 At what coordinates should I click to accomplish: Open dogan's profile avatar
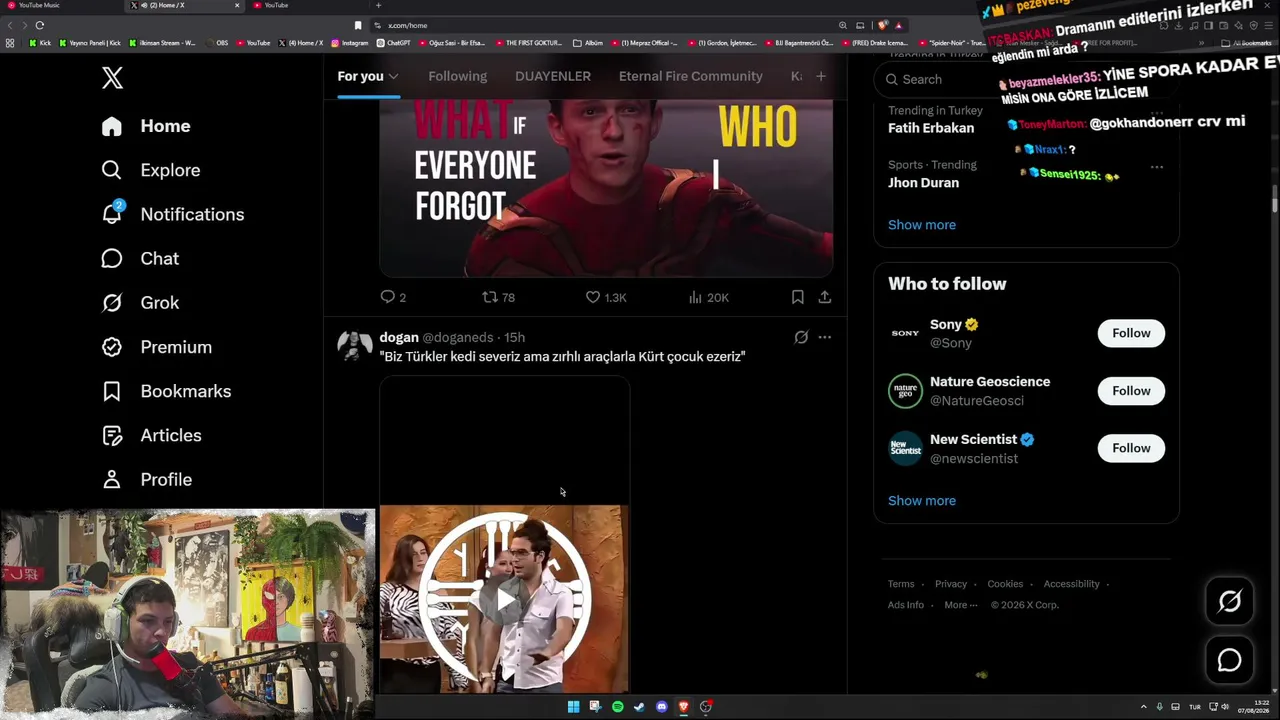(355, 346)
